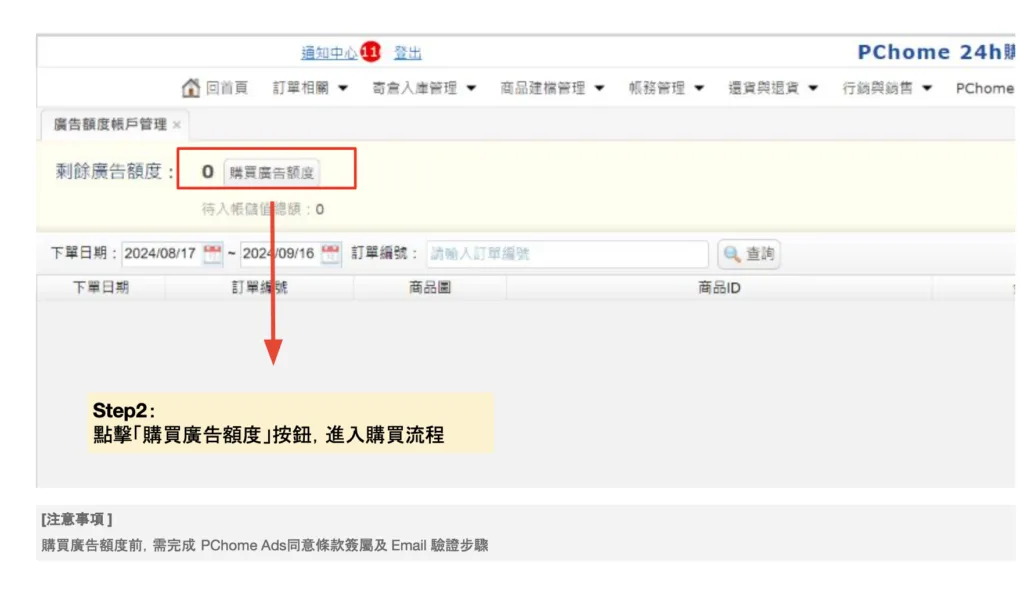The width and height of the screenshot is (1024, 591).
Task: Open the 退貨與退貨 menu
Action: click(x=773, y=88)
